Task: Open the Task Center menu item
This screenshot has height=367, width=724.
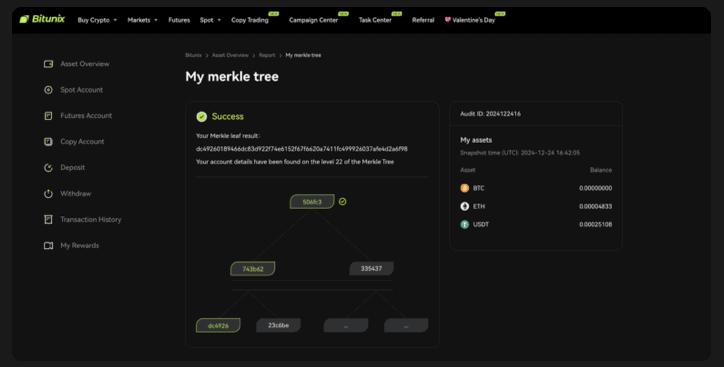Action: pos(375,20)
